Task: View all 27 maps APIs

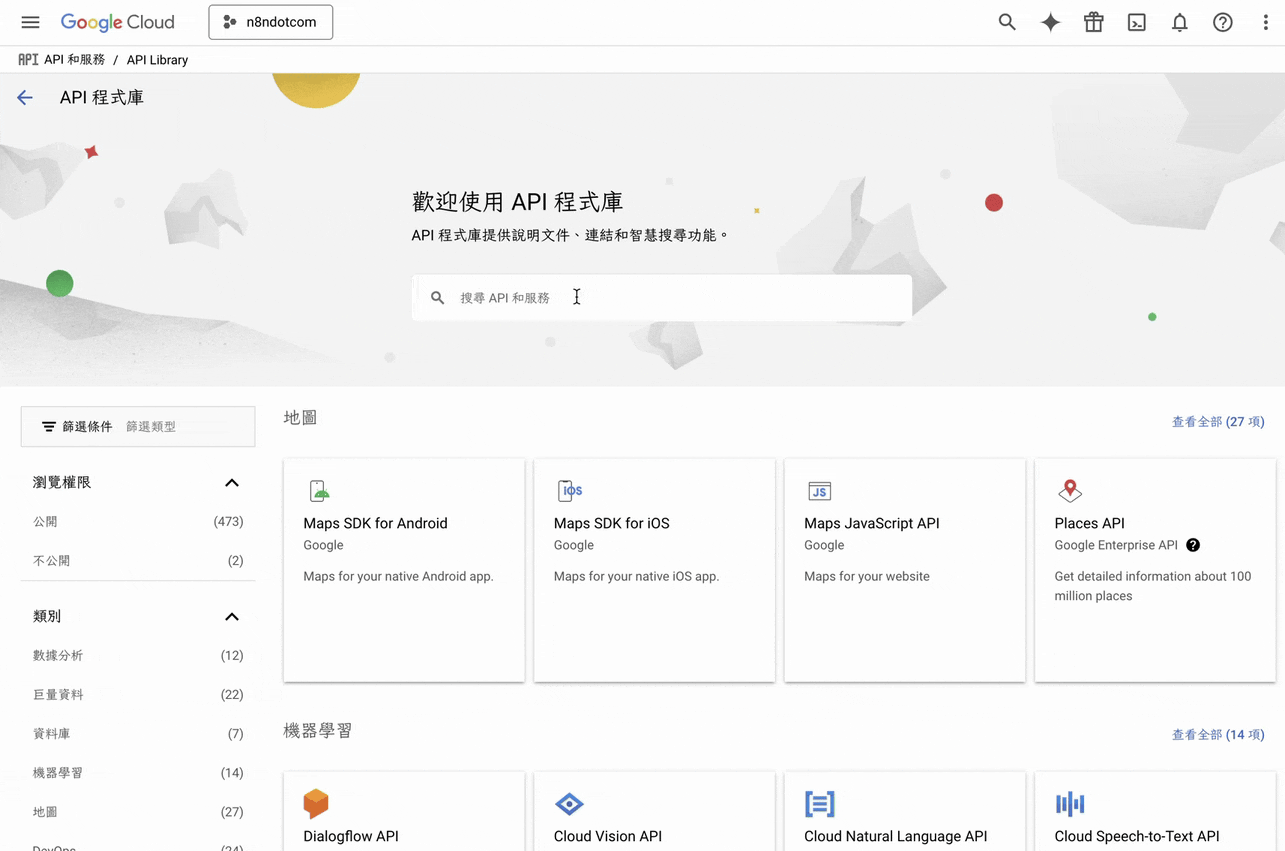Action: point(1218,422)
